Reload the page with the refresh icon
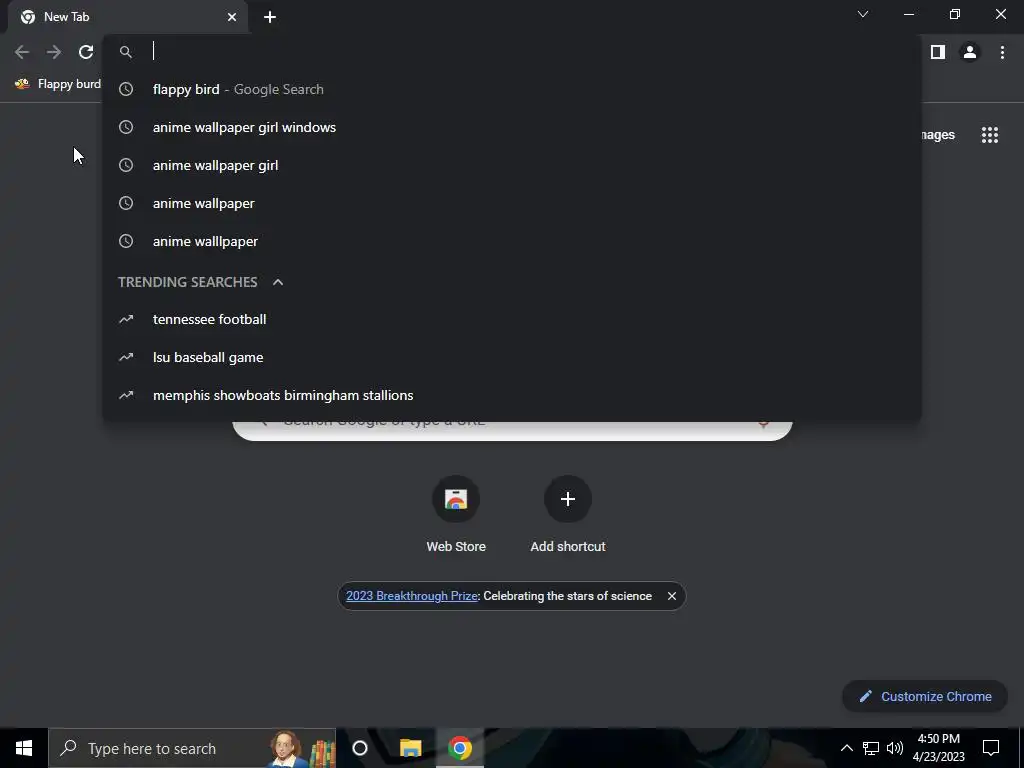Viewport: 1024px width, 768px height. (86, 52)
